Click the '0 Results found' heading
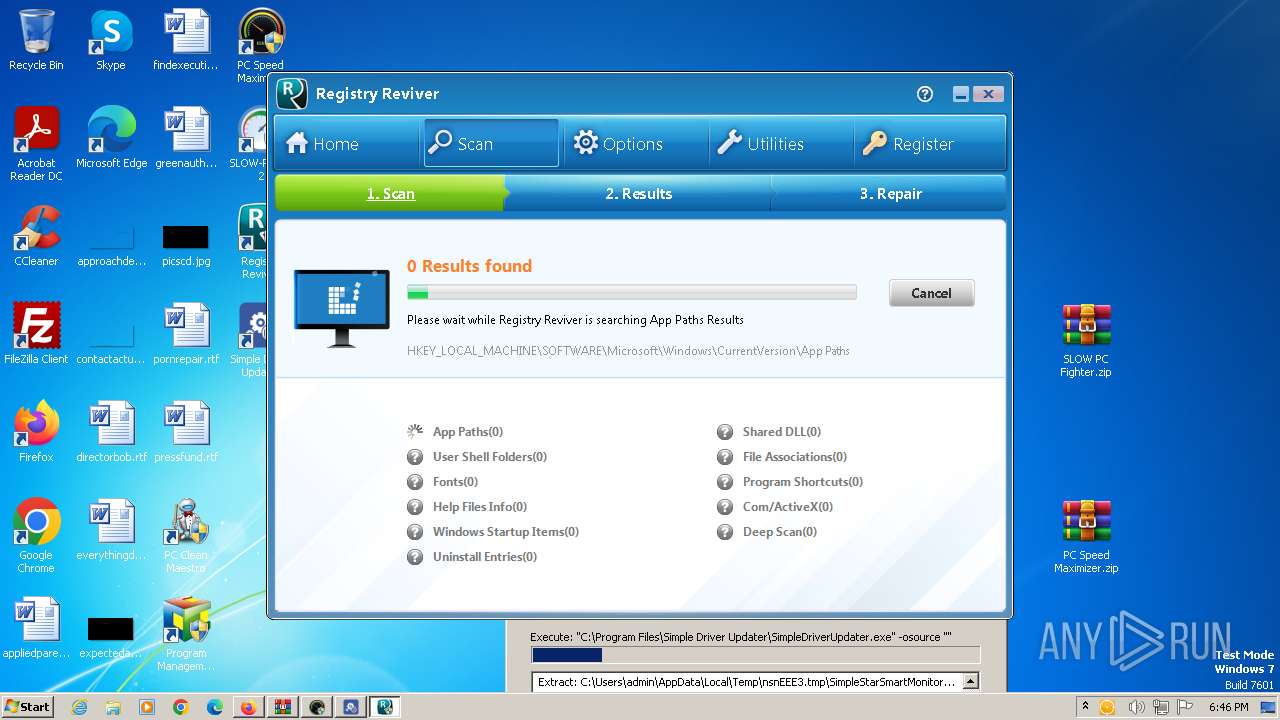This screenshot has height=720, width=1280. [469, 266]
